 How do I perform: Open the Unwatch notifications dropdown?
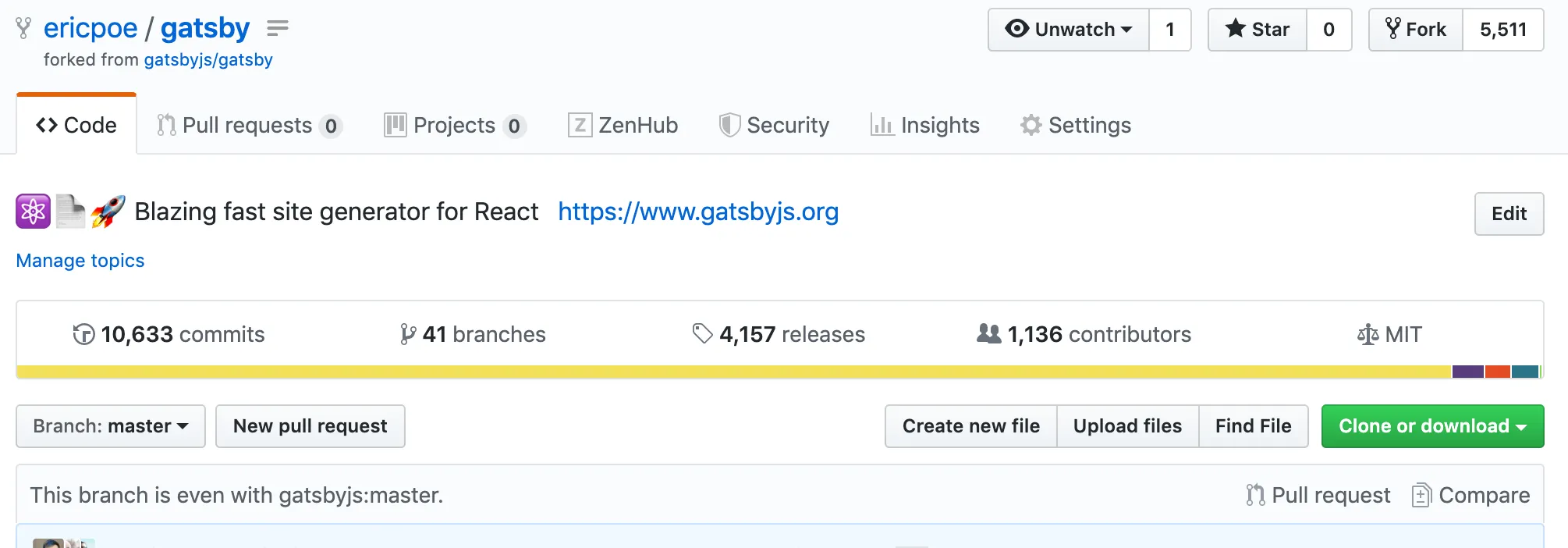pos(1068,30)
